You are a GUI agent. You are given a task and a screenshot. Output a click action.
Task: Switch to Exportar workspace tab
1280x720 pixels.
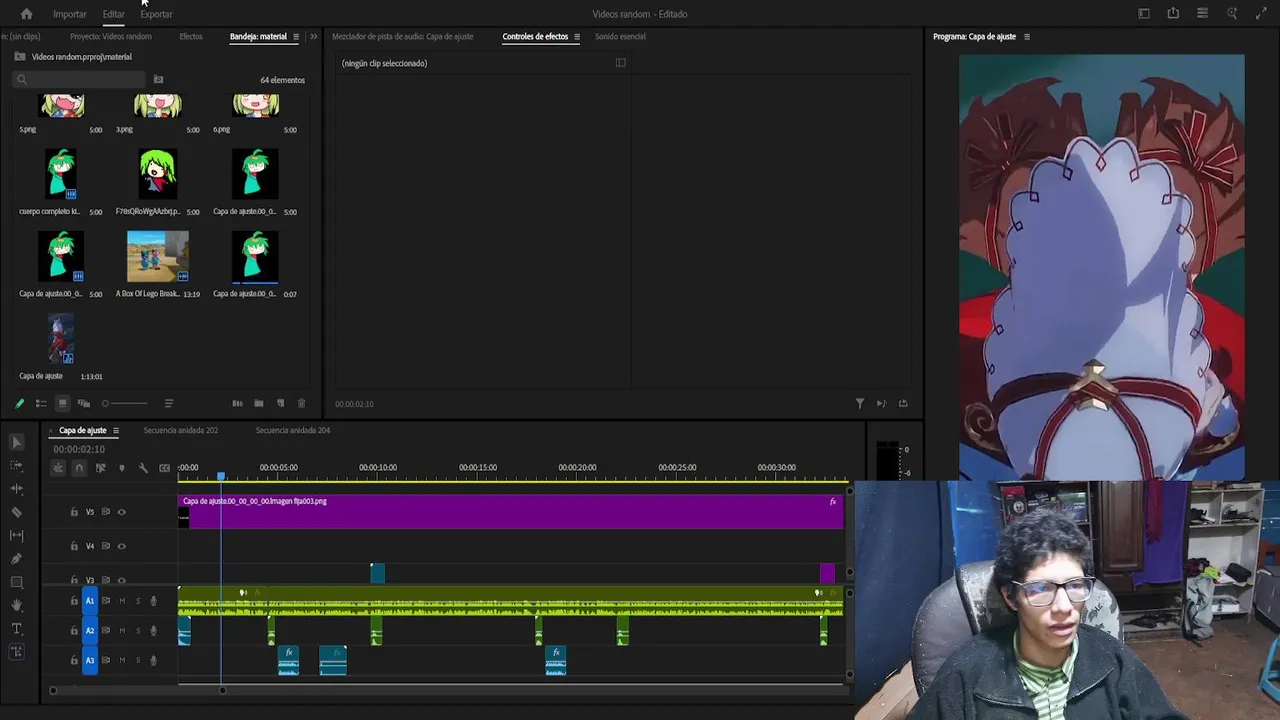(156, 14)
